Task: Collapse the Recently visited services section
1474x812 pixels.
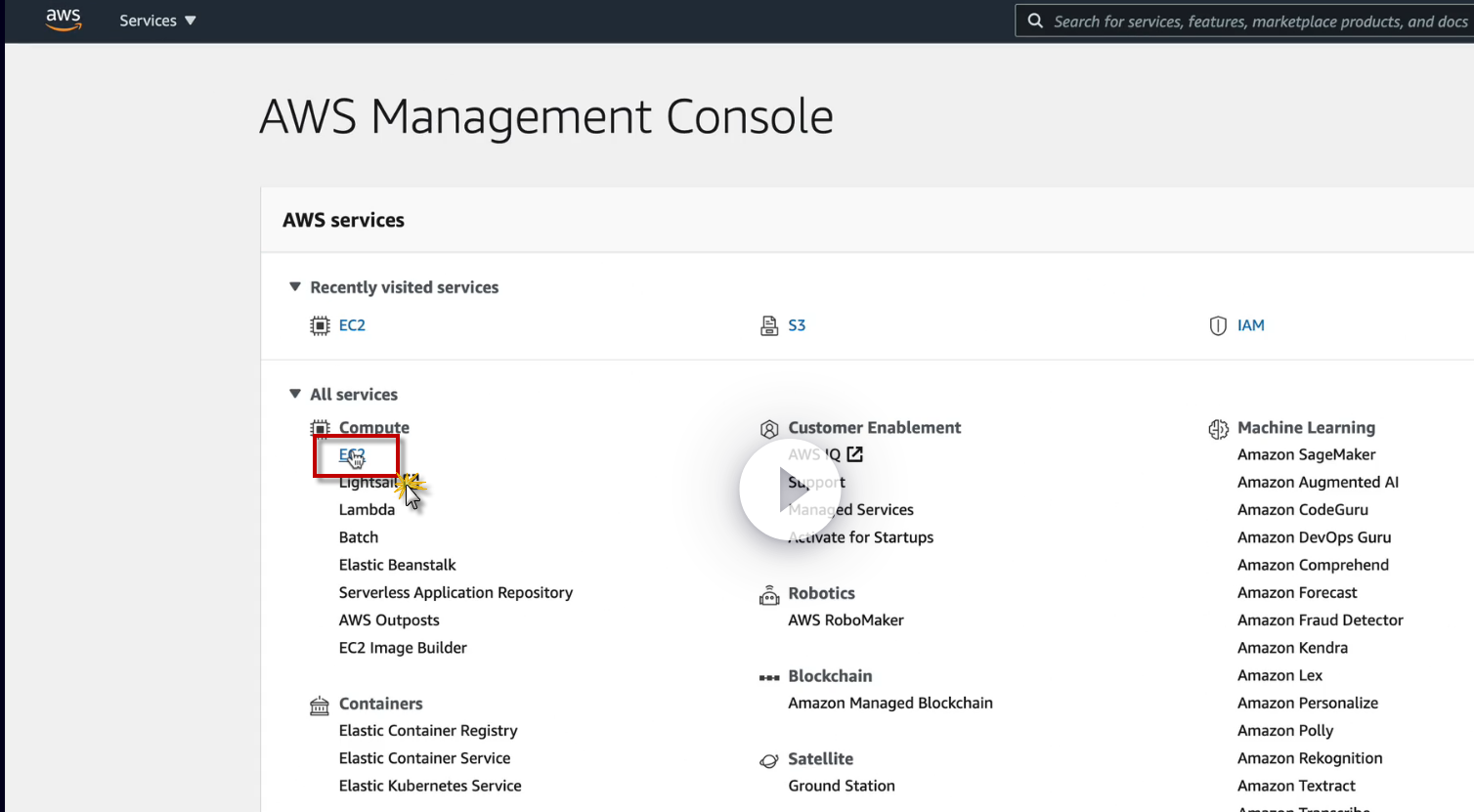Action: click(x=295, y=287)
